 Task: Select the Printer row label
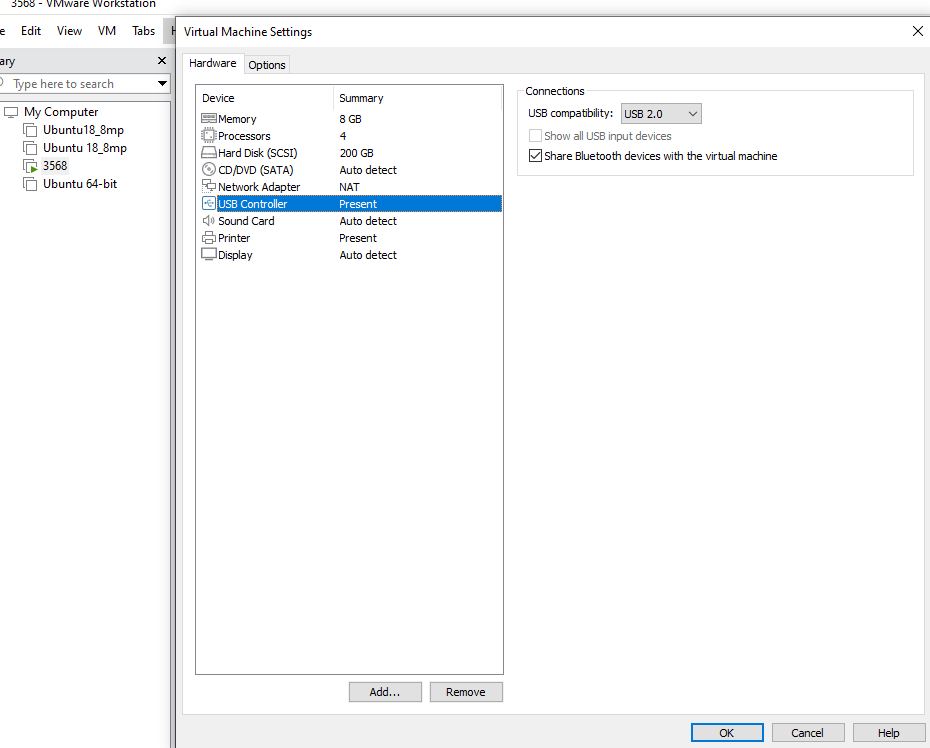(234, 238)
